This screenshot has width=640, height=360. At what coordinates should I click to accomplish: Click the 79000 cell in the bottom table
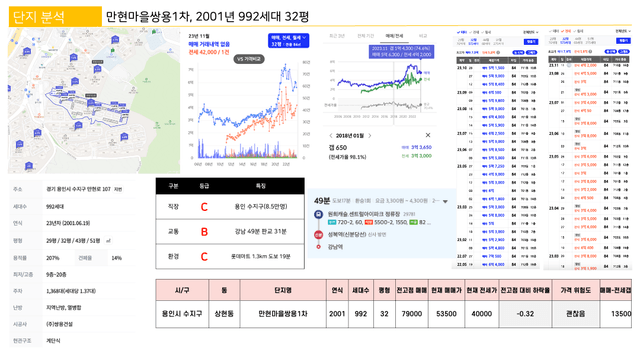click(411, 314)
